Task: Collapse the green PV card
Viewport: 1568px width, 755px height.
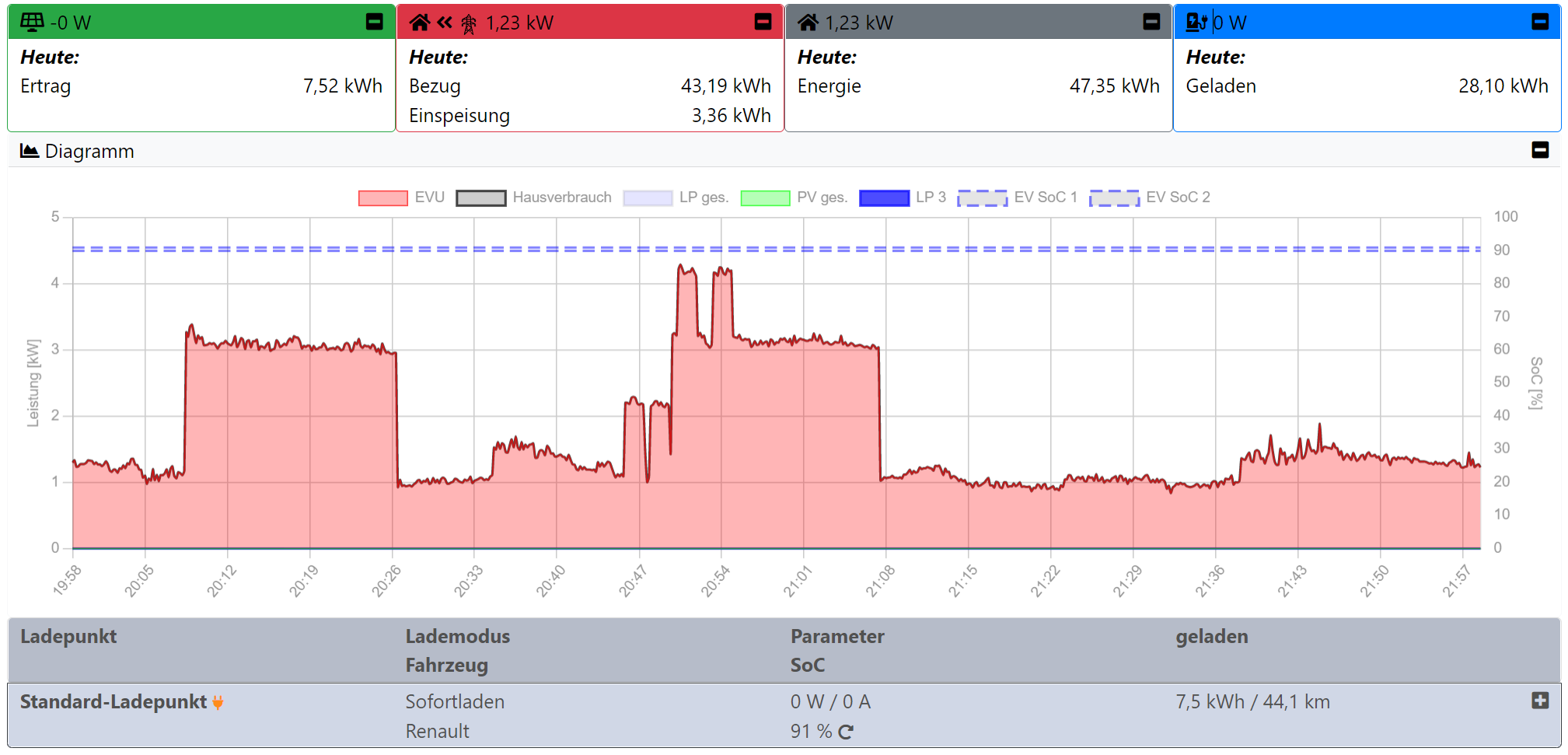Action: 374,22
